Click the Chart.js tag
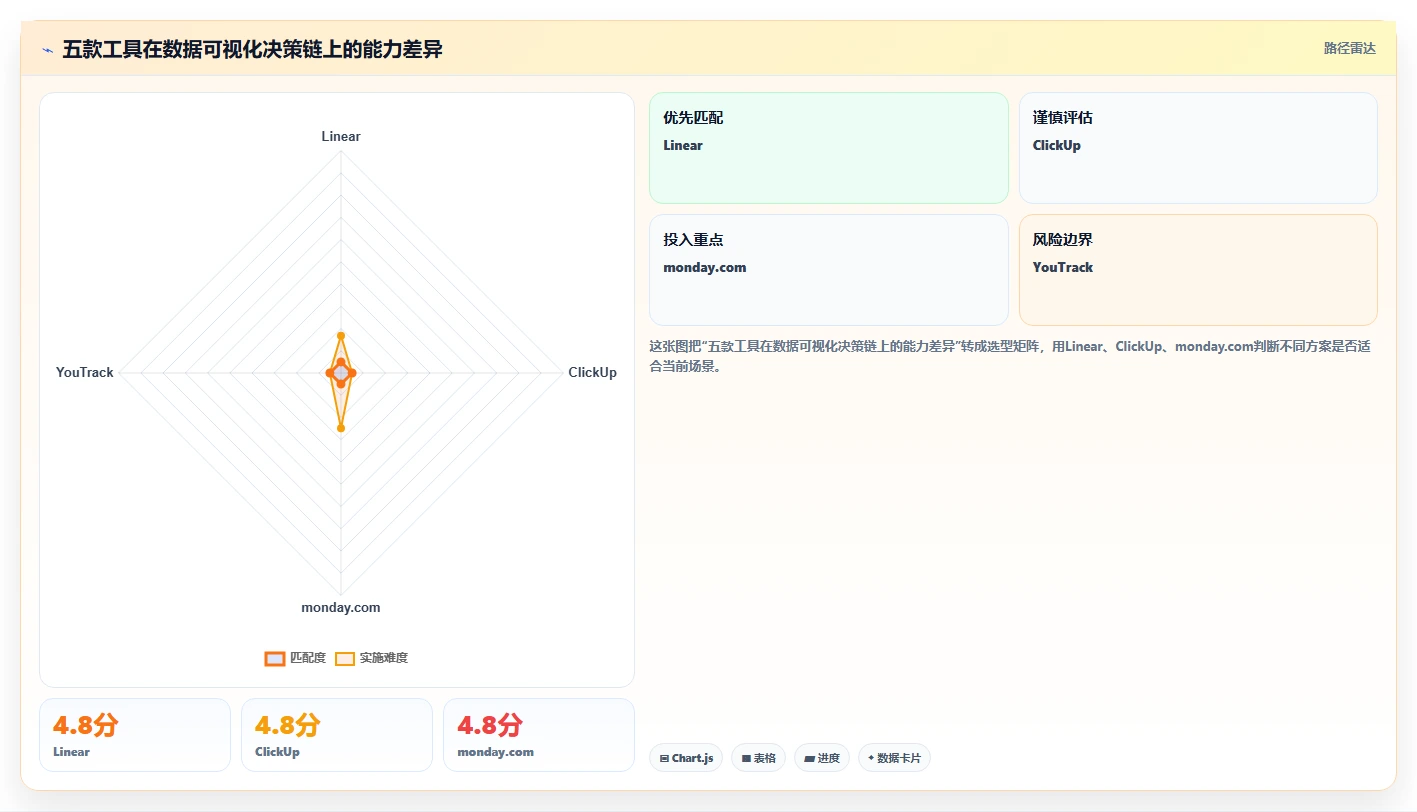The height and width of the screenshot is (812, 1417). pos(686,758)
